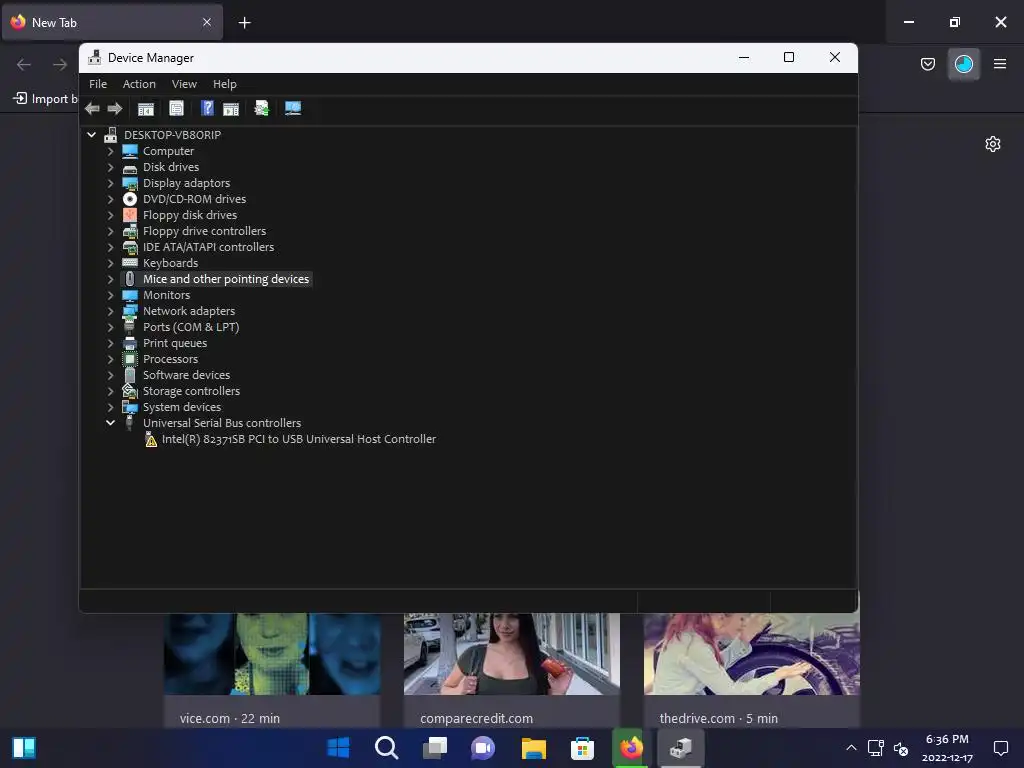Open Microsoft Store from the taskbar
The width and height of the screenshot is (1024, 768).
[x=582, y=748]
